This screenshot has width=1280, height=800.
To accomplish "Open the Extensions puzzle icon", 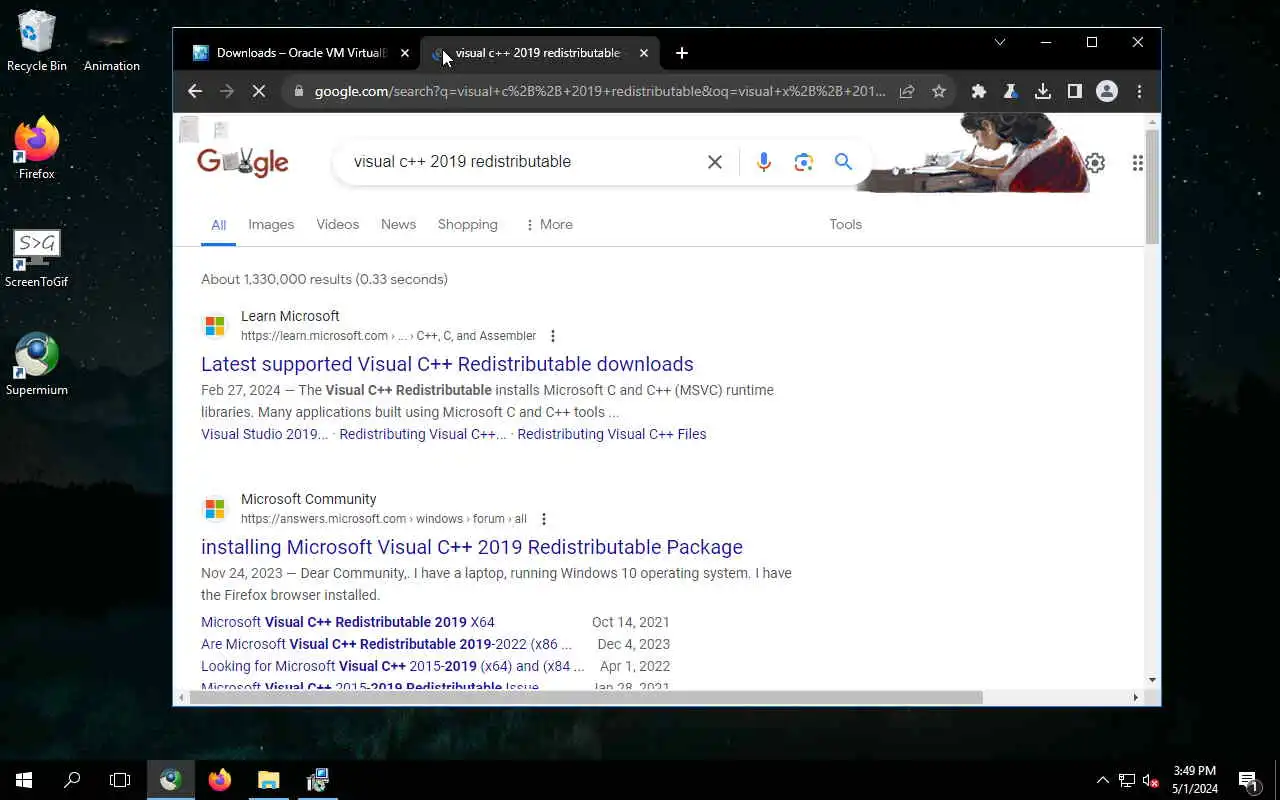I will click(979, 91).
